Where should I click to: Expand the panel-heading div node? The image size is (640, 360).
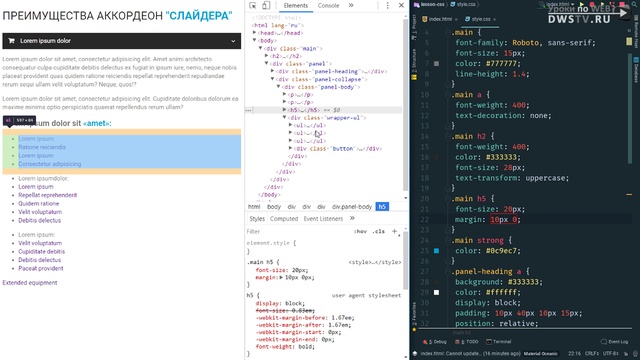click(273, 71)
